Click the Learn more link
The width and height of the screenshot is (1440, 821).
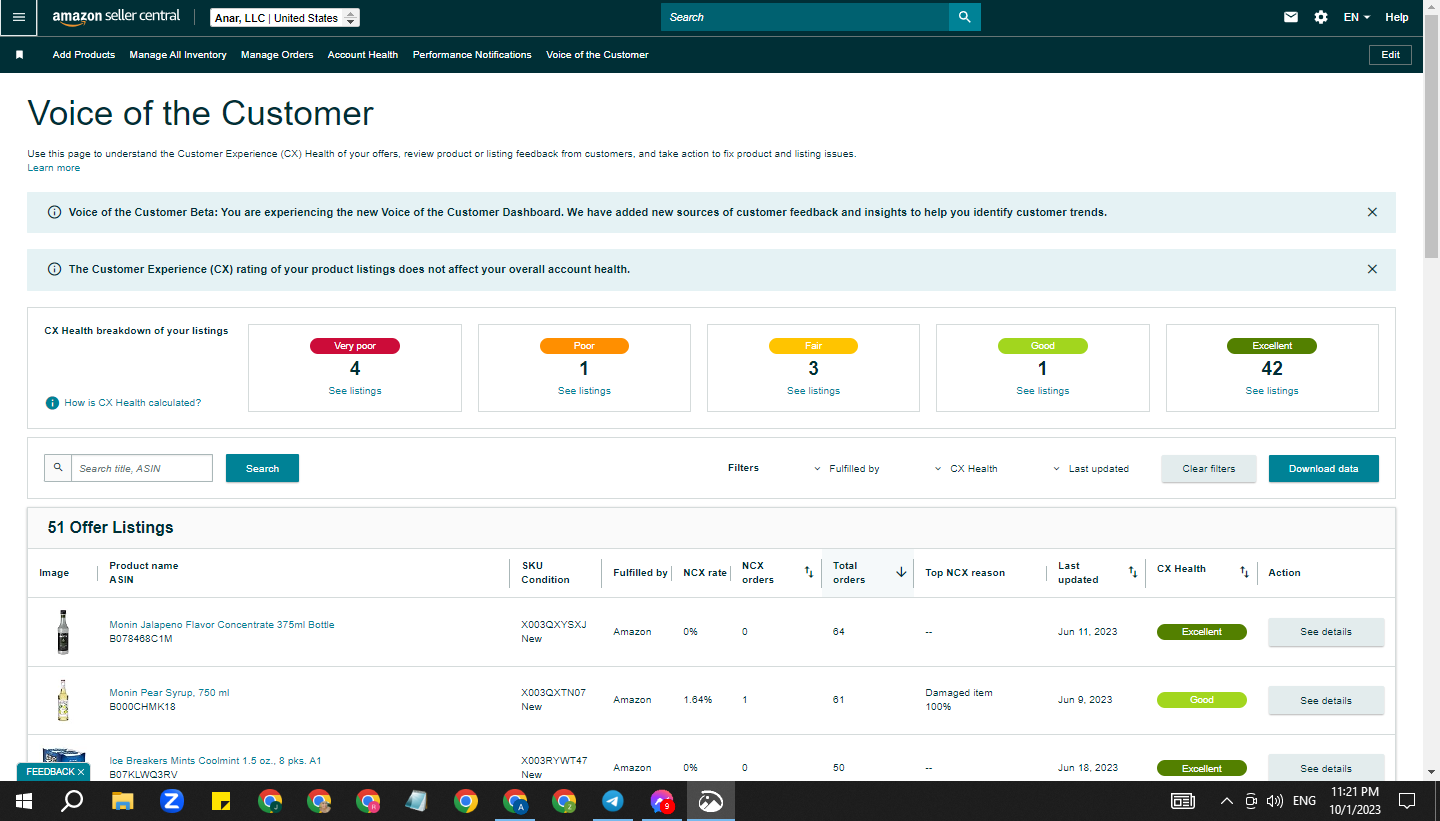pos(54,168)
